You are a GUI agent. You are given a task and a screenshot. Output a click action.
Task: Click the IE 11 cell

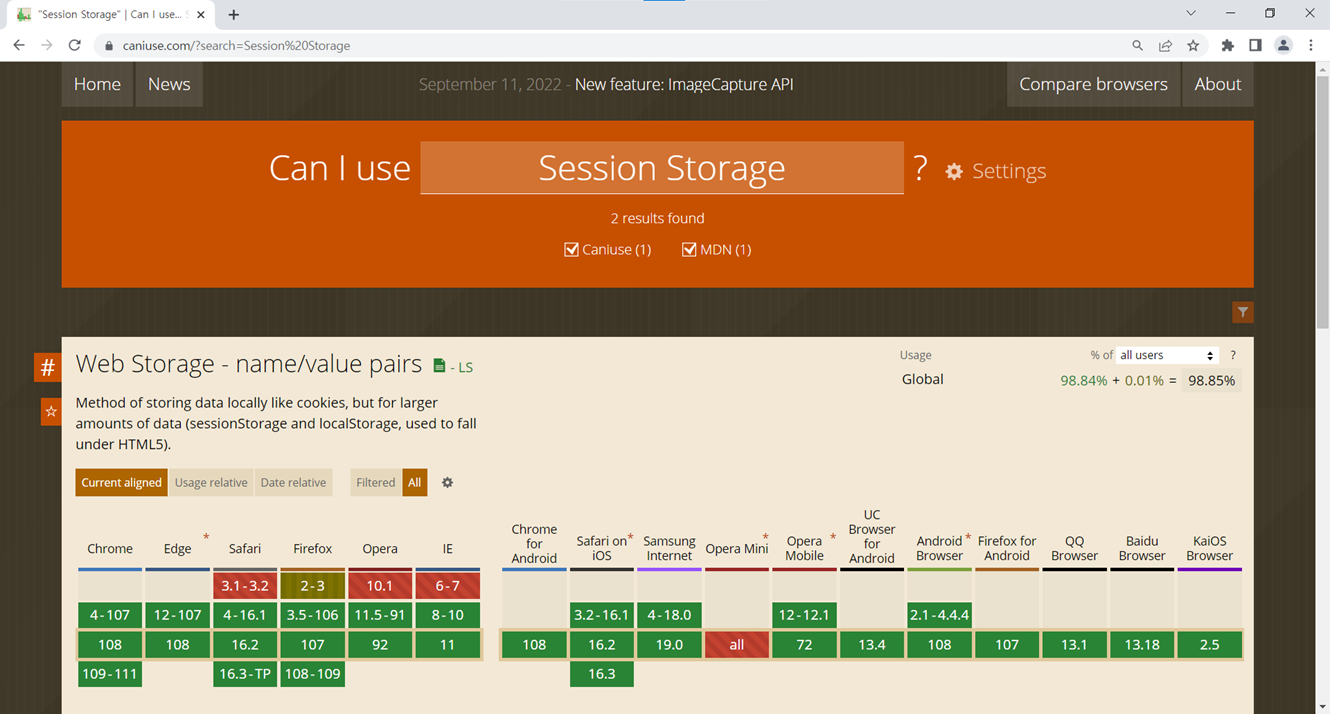pos(448,645)
